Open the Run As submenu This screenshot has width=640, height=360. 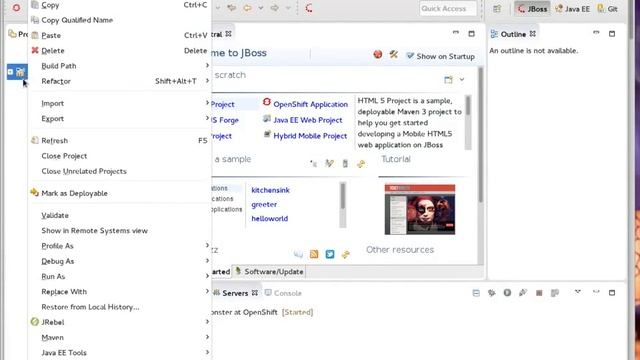tap(119, 276)
